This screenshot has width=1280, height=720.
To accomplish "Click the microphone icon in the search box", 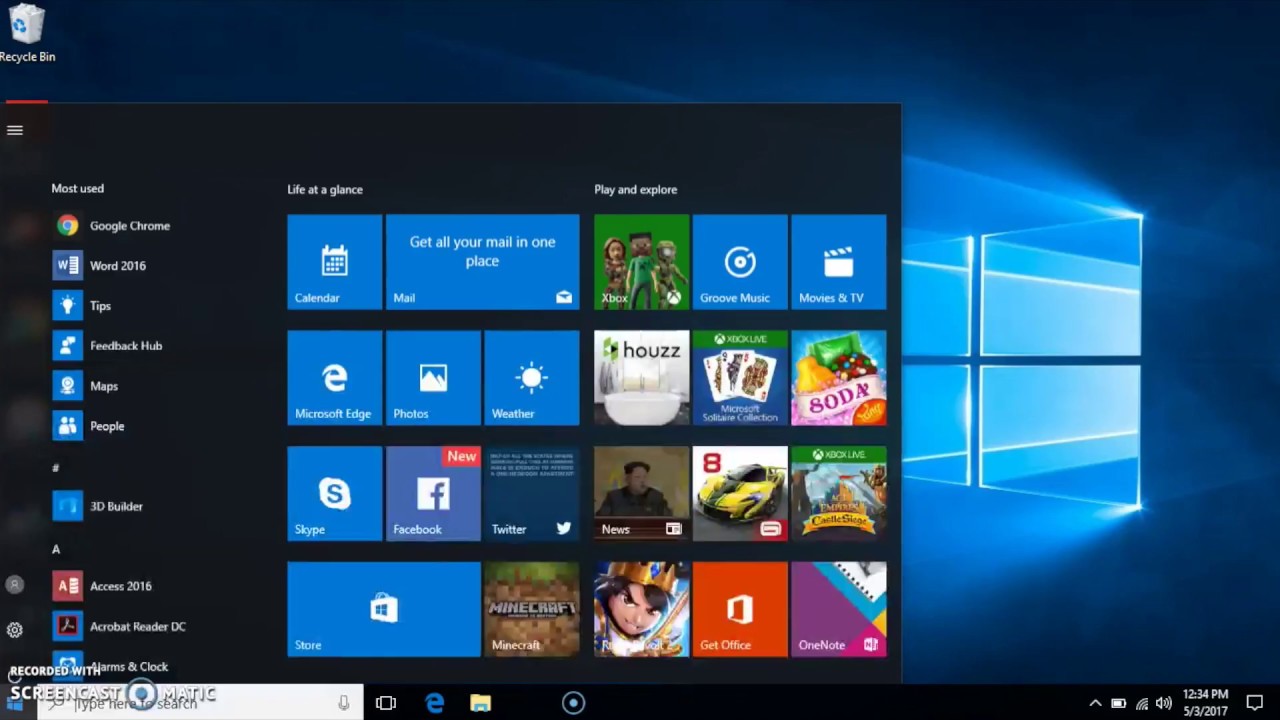I will tap(343, 703).
